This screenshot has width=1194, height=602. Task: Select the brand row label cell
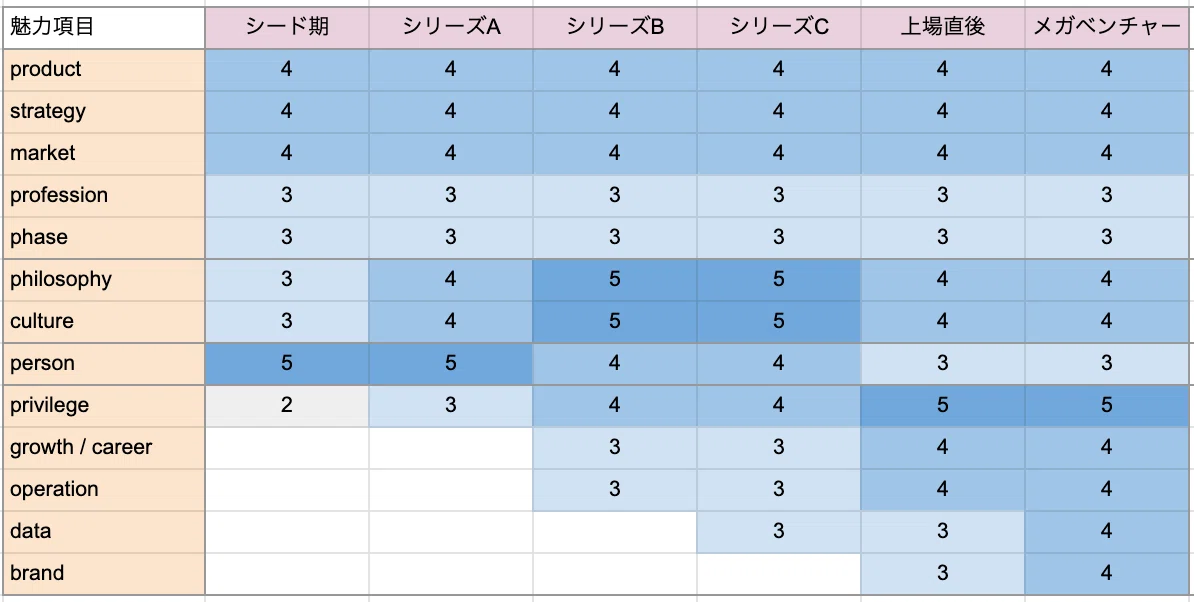pos(104,573)
